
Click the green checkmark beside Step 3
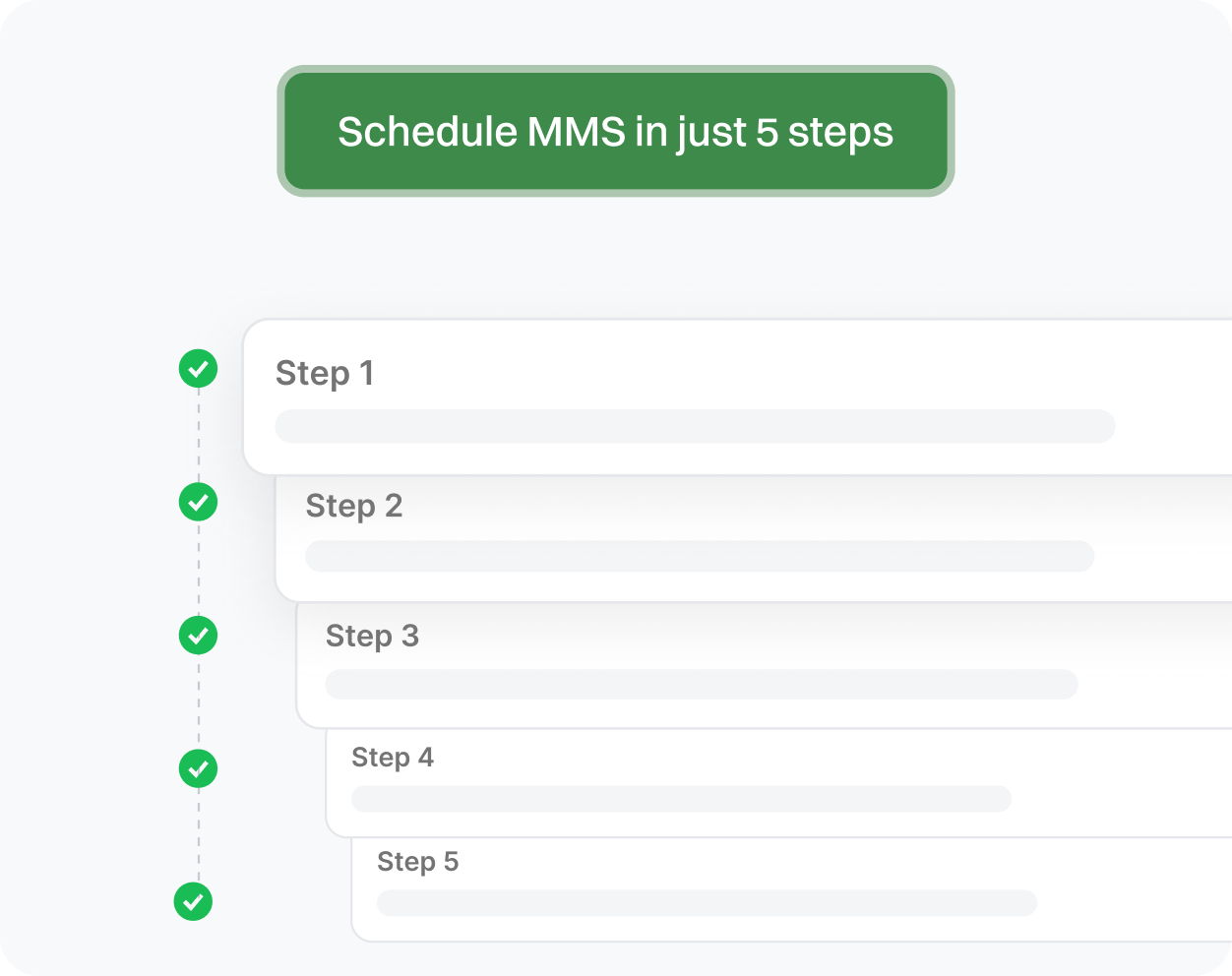(198, 635)
